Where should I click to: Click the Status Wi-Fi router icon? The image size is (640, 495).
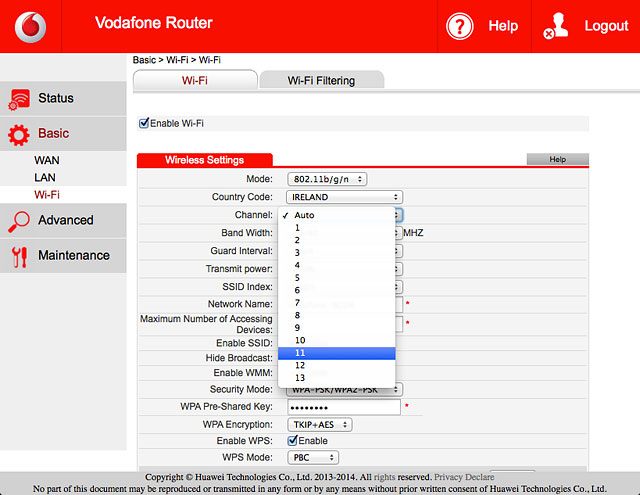tap(19, 99)
